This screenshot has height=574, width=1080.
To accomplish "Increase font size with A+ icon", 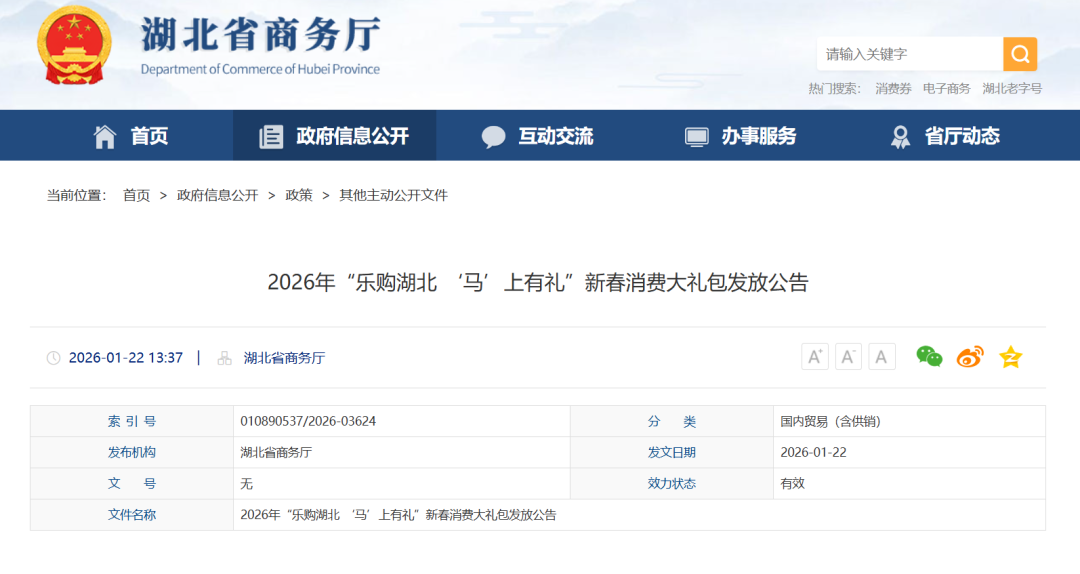I will point(815,357).
